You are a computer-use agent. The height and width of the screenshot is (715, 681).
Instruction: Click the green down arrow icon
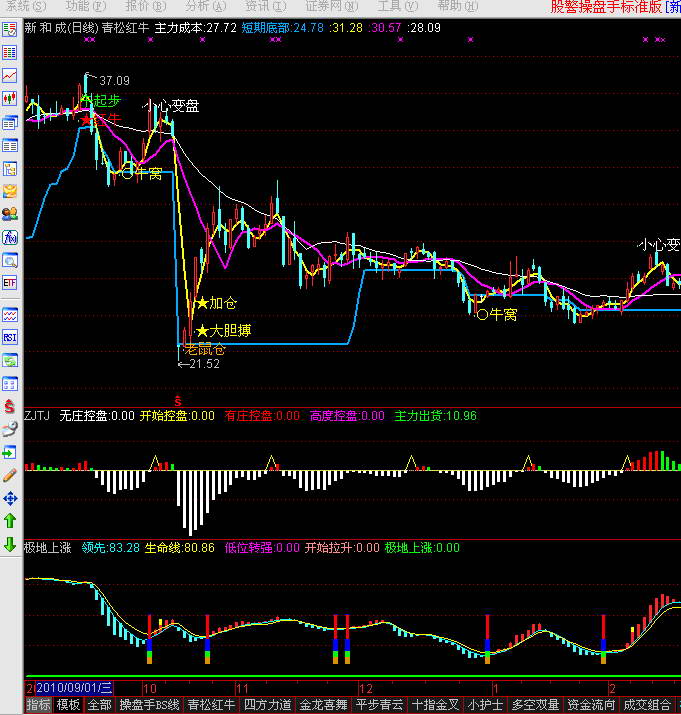[x=10, y=544]
